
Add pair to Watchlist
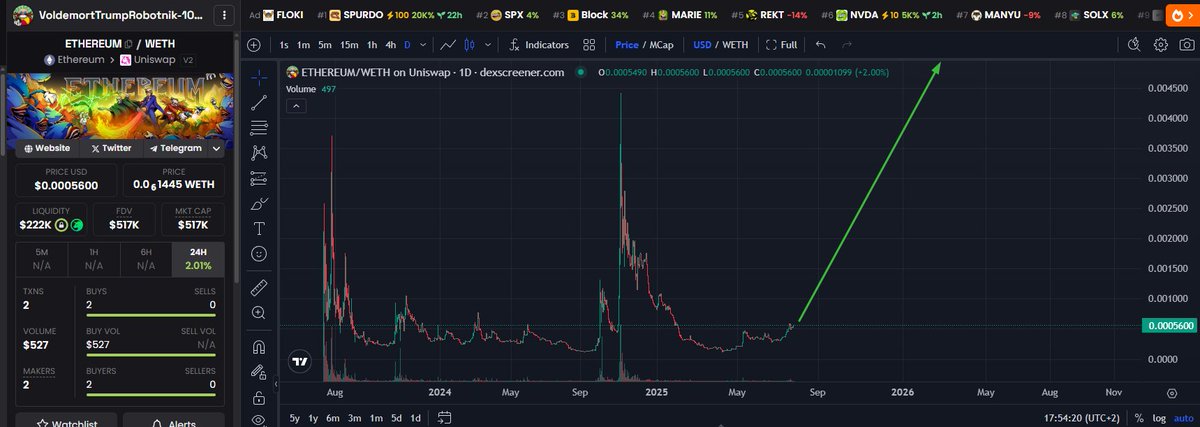tap(66, 420)
